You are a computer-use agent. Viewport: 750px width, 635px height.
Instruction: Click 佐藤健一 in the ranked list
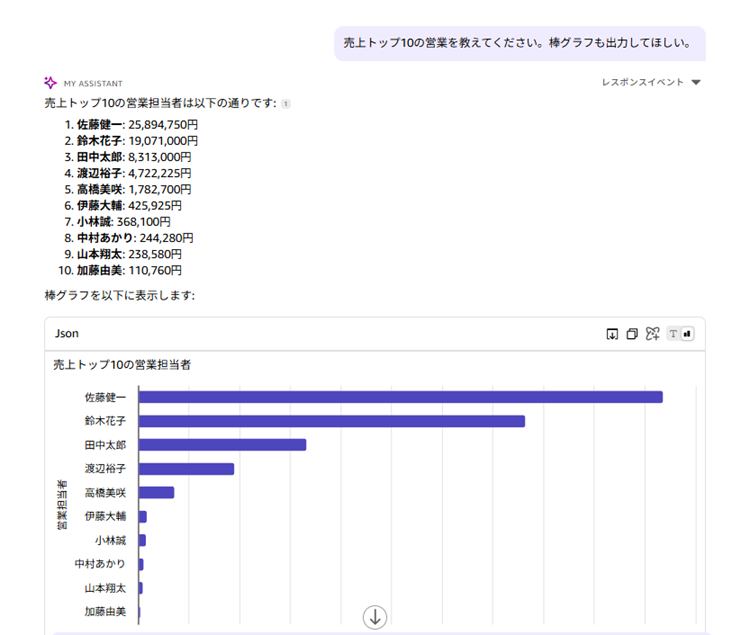(99, 125)
